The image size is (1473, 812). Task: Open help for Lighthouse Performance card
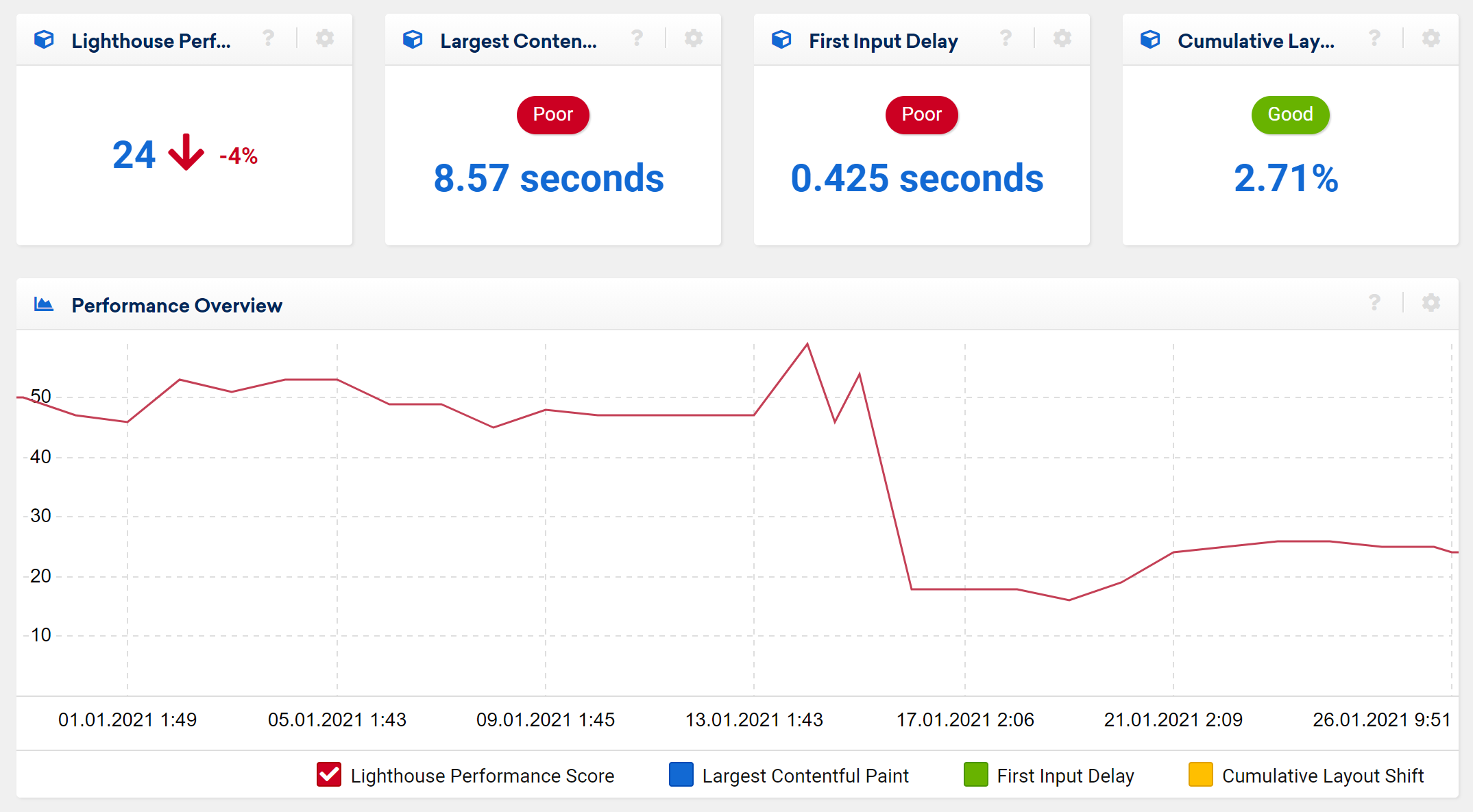tap(268, 38)
